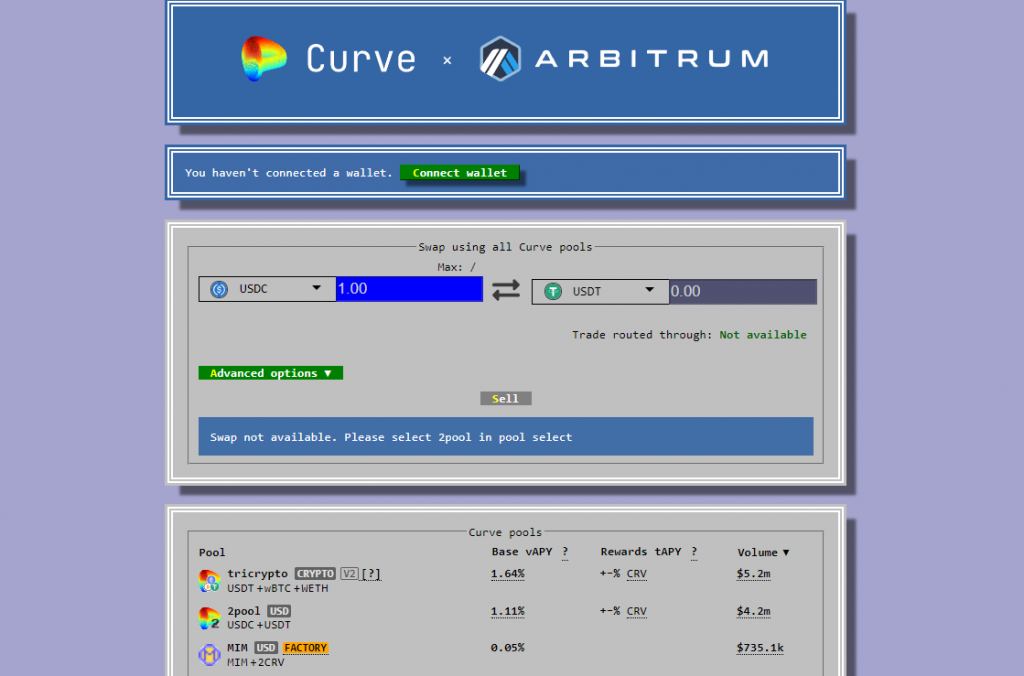This screenshot has width=1024, height=676.
Task: Click the USD tag on MIM
Action: click(266, 647)
